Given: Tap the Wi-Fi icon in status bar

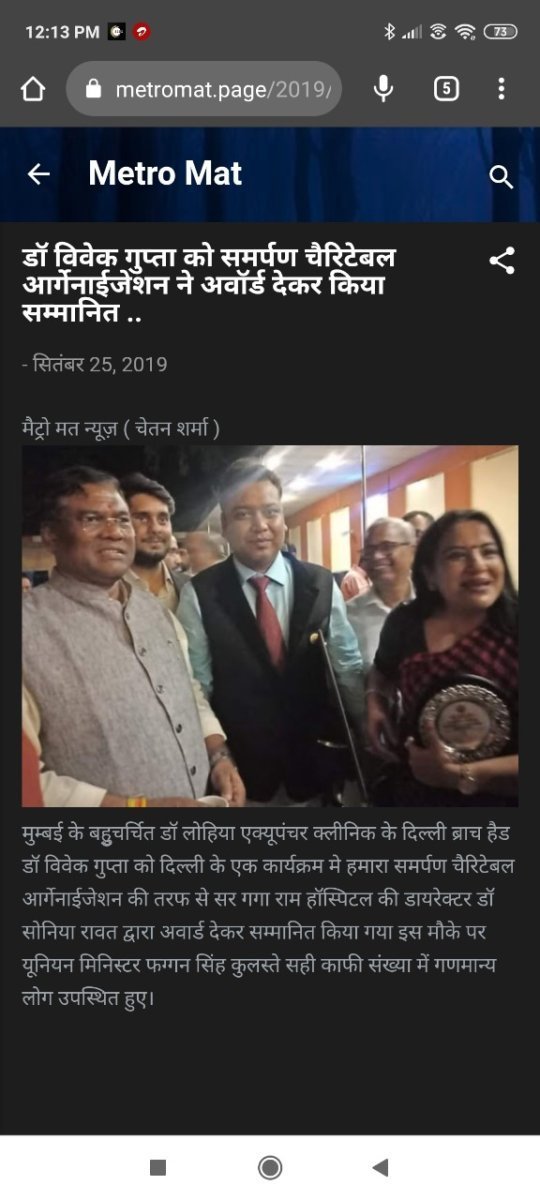Looking at the screenshot, I should tap(465, 32).
